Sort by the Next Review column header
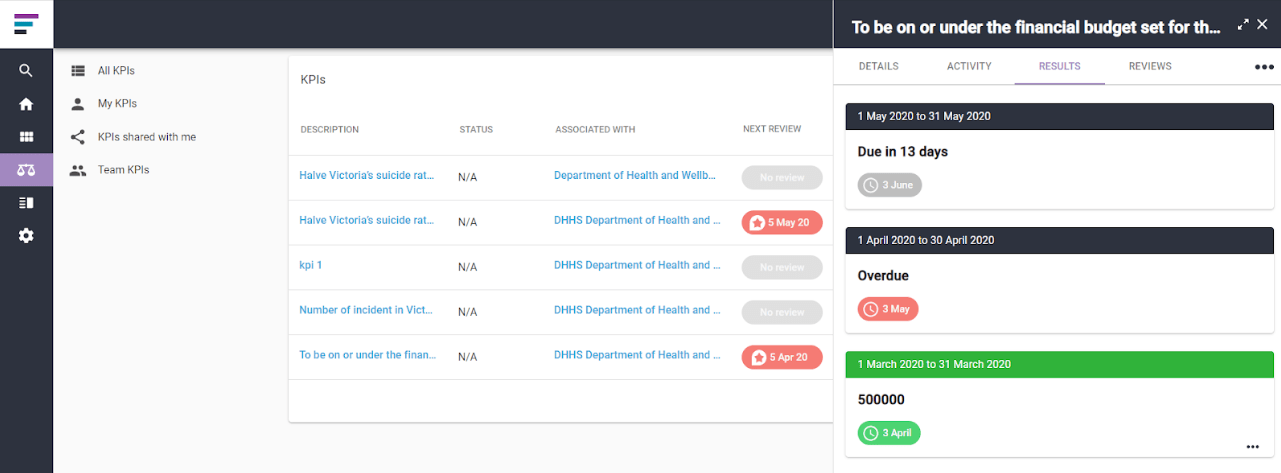This screenshot has width=1281, height=473. pos(772,130)
